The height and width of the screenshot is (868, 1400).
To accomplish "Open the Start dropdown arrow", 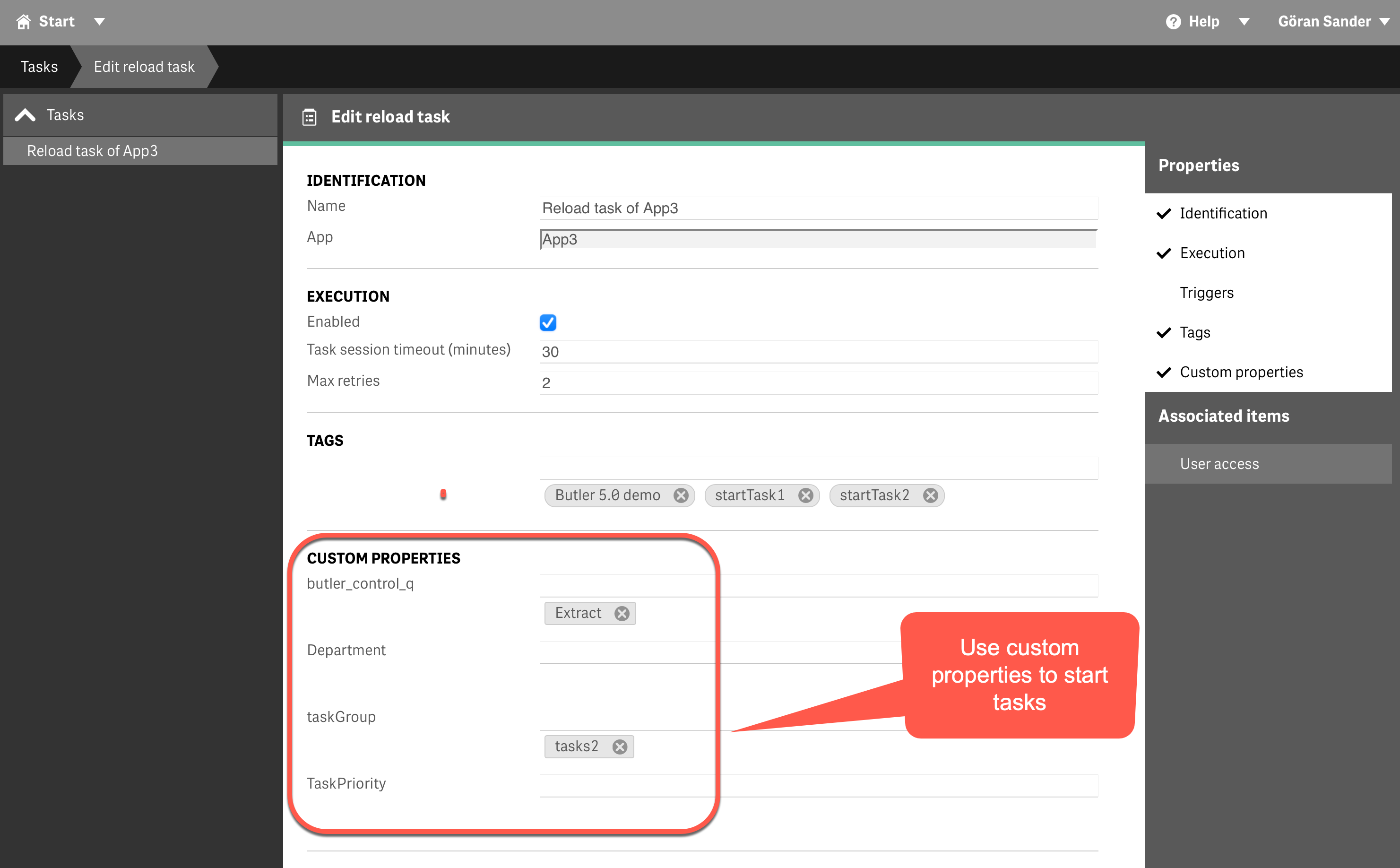I will click(x=99, y=22).
